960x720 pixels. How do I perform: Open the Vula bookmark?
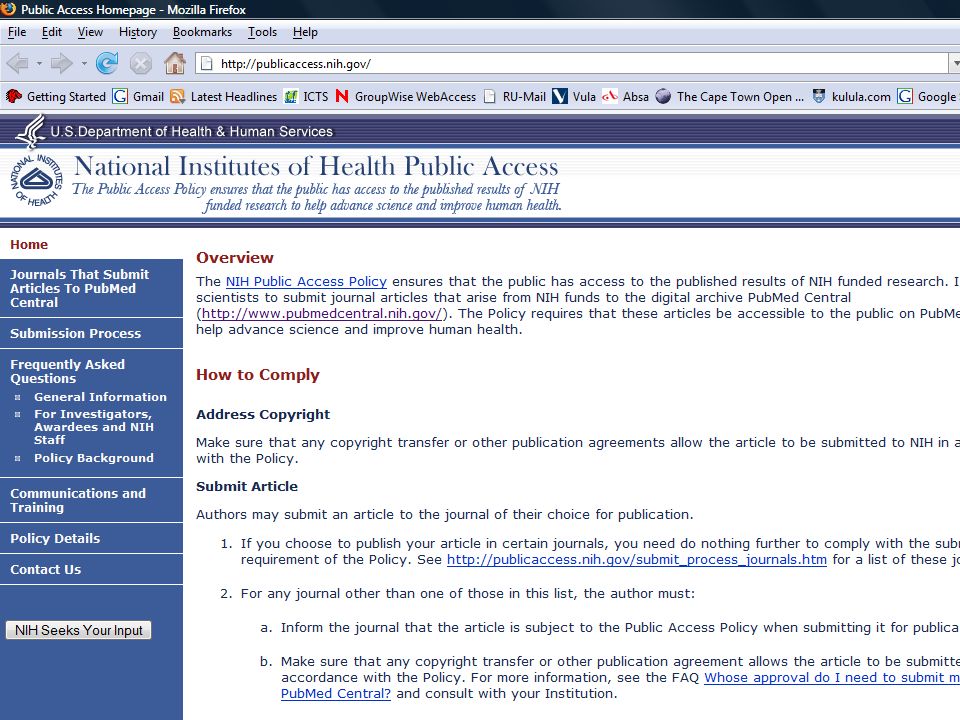point(574,97)
